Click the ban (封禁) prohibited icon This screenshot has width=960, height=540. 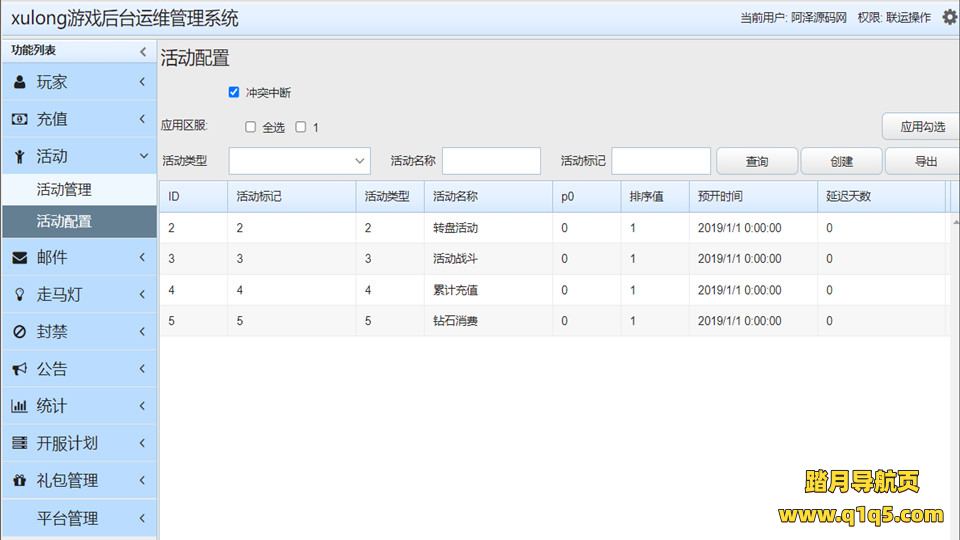pos(20,332)
